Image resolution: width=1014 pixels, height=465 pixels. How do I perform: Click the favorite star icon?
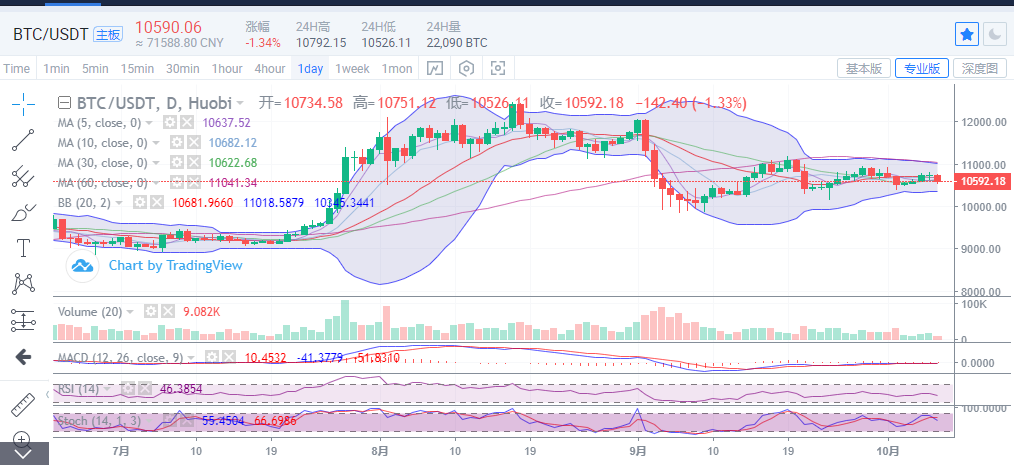click(x=967, y=34)
